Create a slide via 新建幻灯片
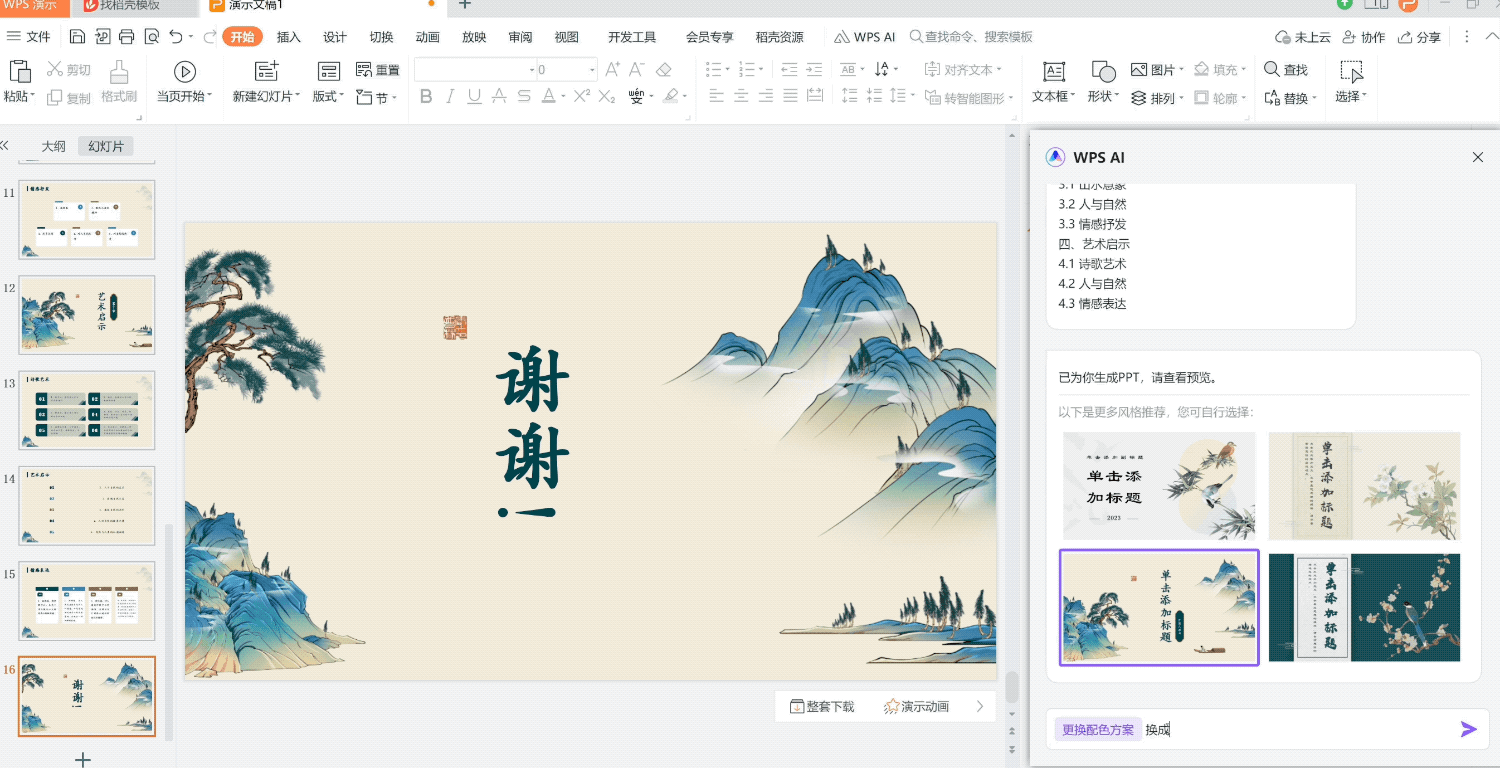 pos(265,80)
